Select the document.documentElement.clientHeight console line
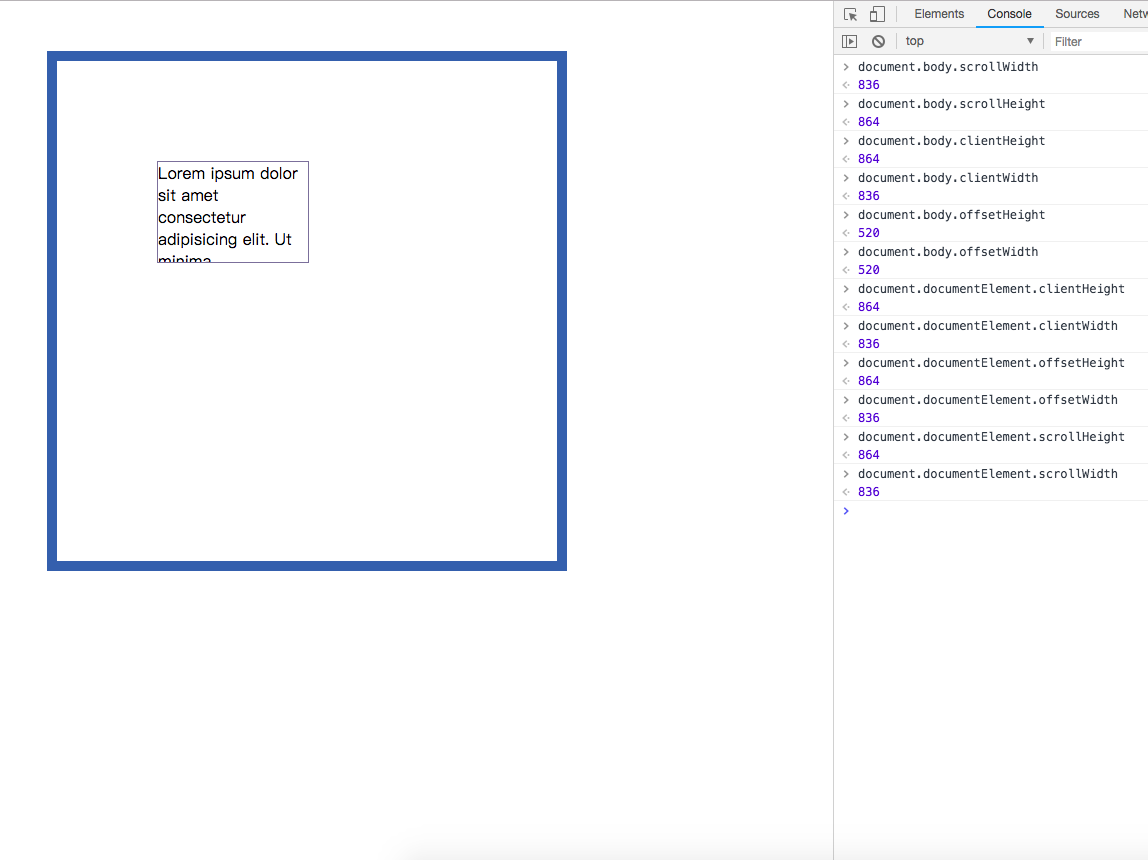The width and height of the screenshot is (1148, 860). coord(991,289)
